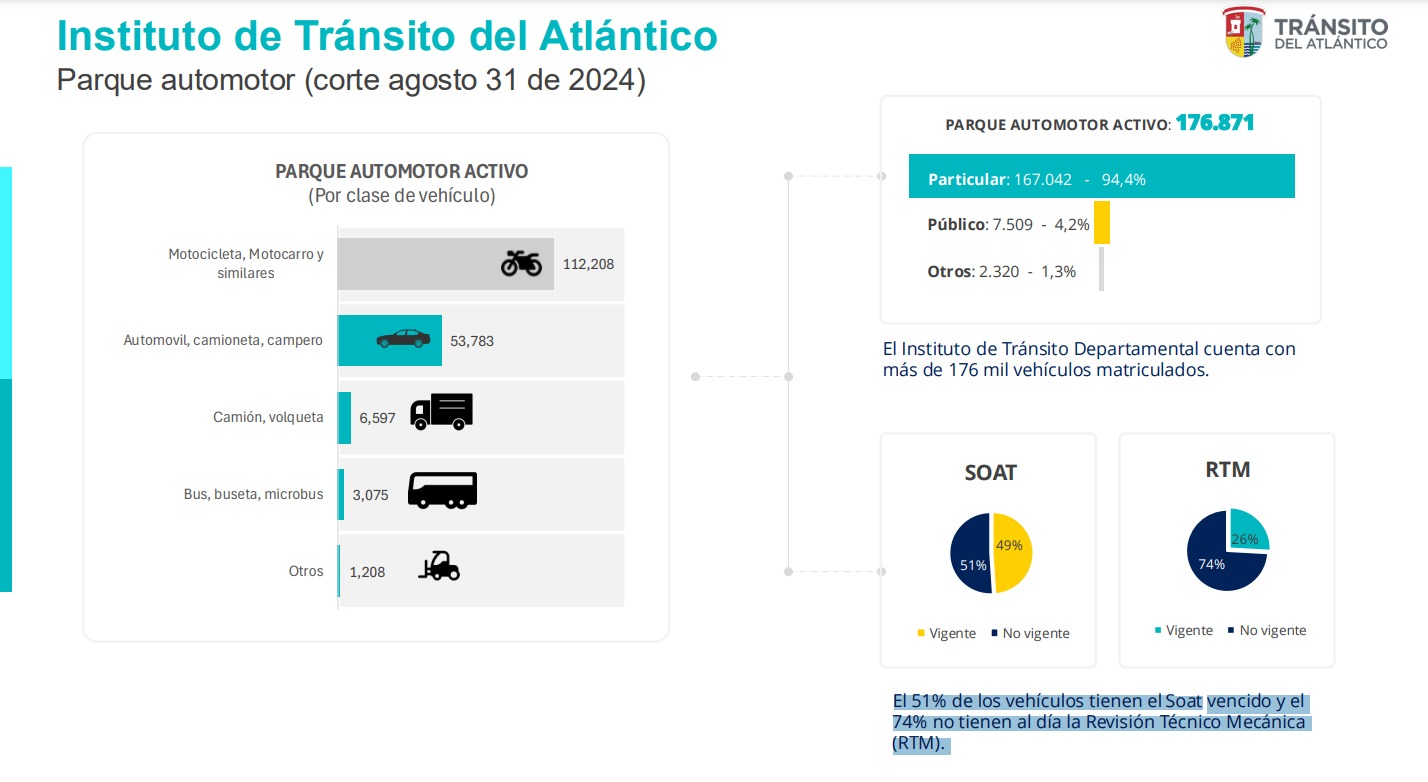Select the yellow Público bar
The height and width of the screenshot is (782, 1428).
(x=1102, y=222)
